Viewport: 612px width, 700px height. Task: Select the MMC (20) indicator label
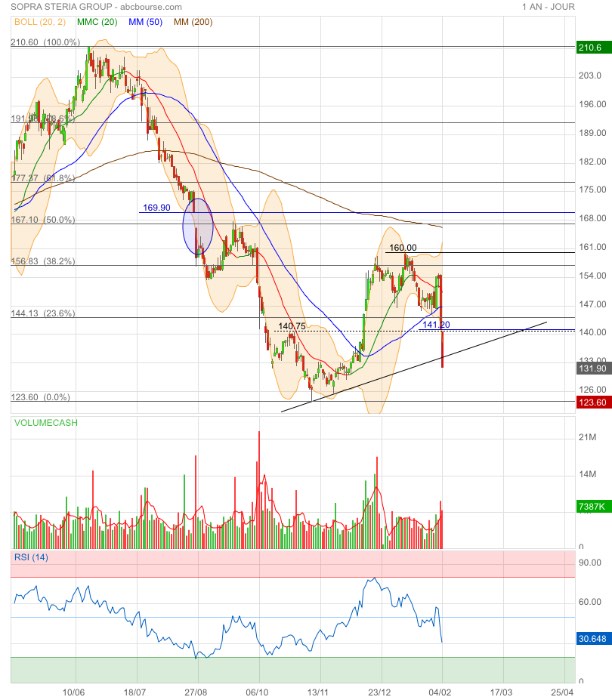pyautogui.click(x=97, y=22)
